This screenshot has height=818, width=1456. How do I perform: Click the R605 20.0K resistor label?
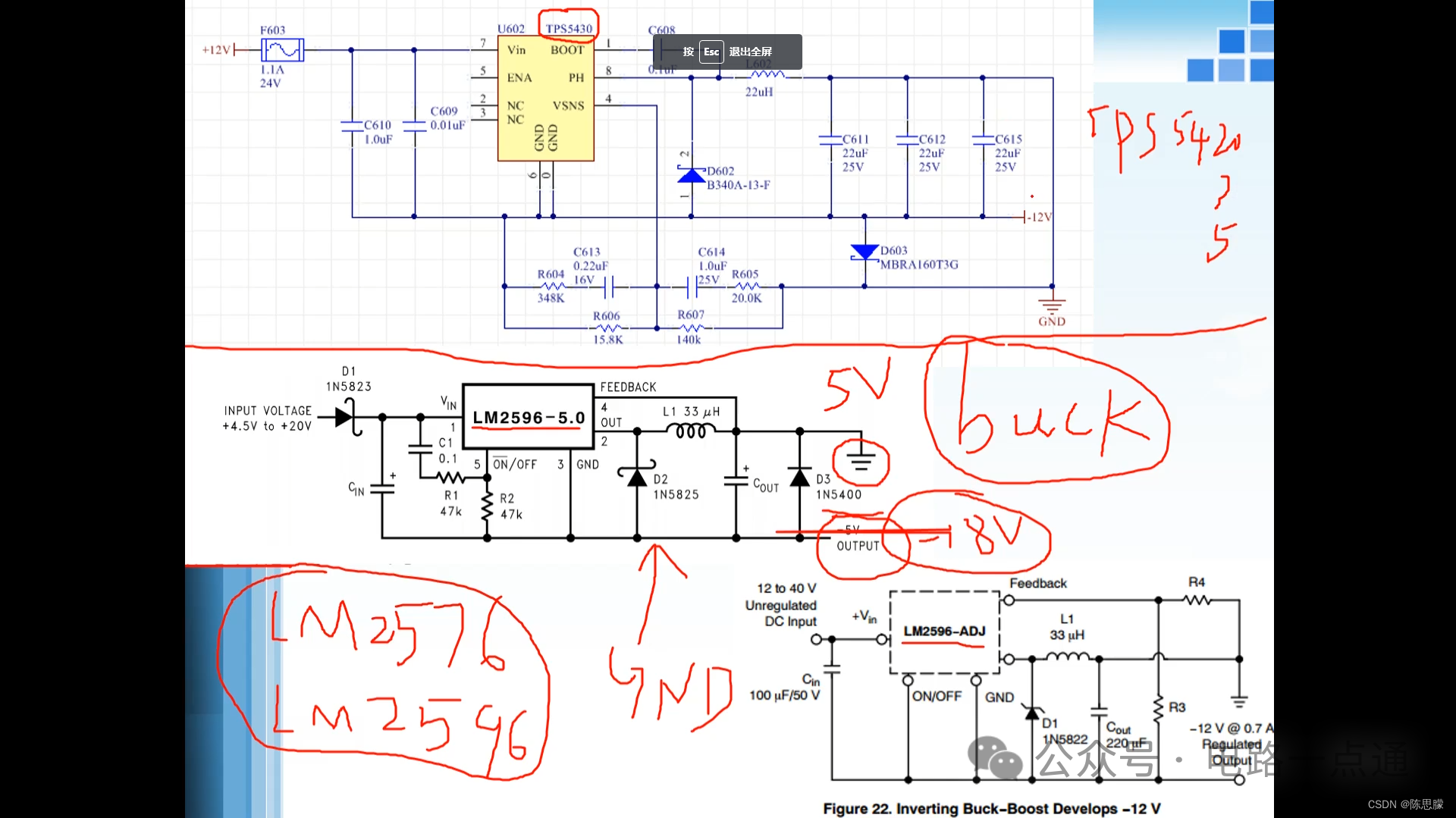[746, 286]
